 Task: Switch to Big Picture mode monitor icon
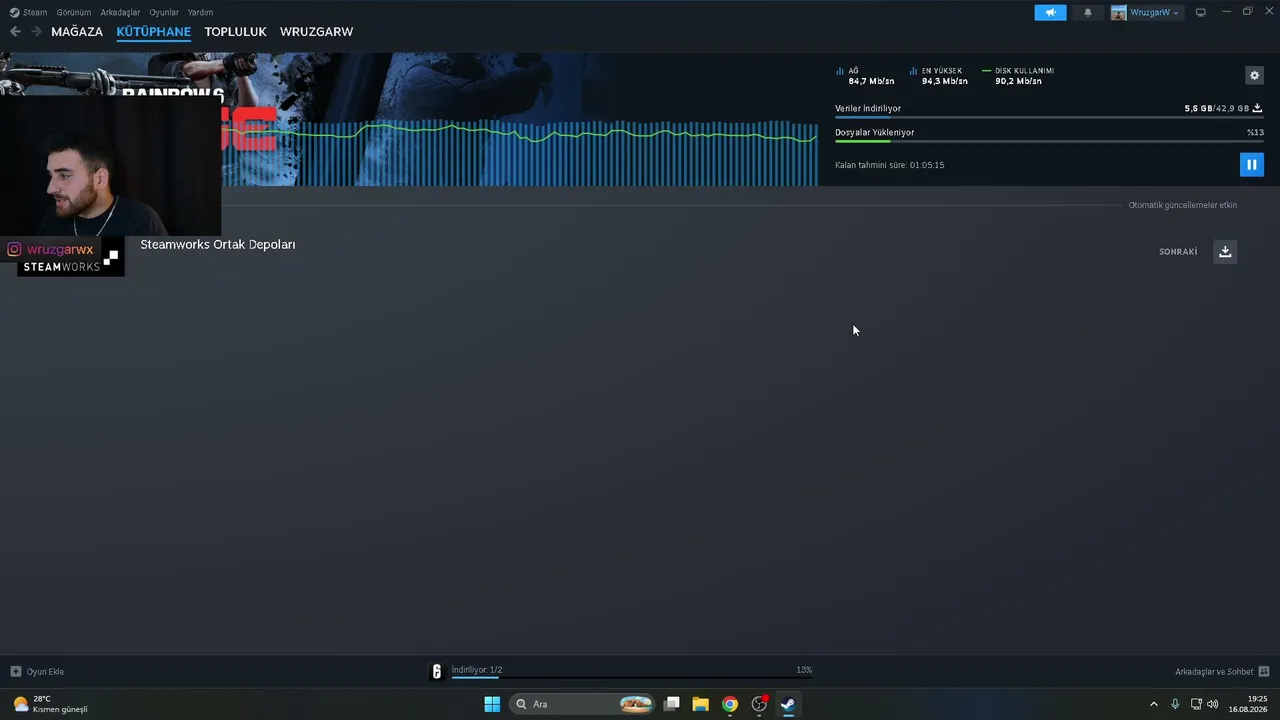tap(1201, 12)
